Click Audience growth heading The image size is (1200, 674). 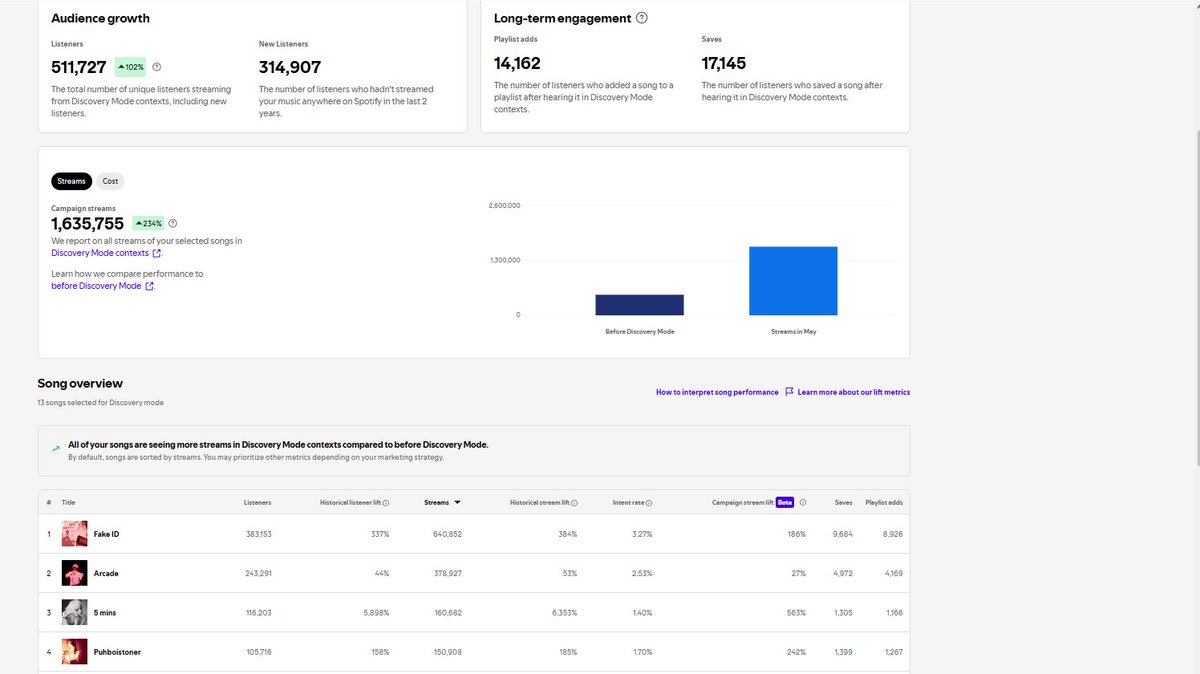pyautogui.click(x=100, y=18)
